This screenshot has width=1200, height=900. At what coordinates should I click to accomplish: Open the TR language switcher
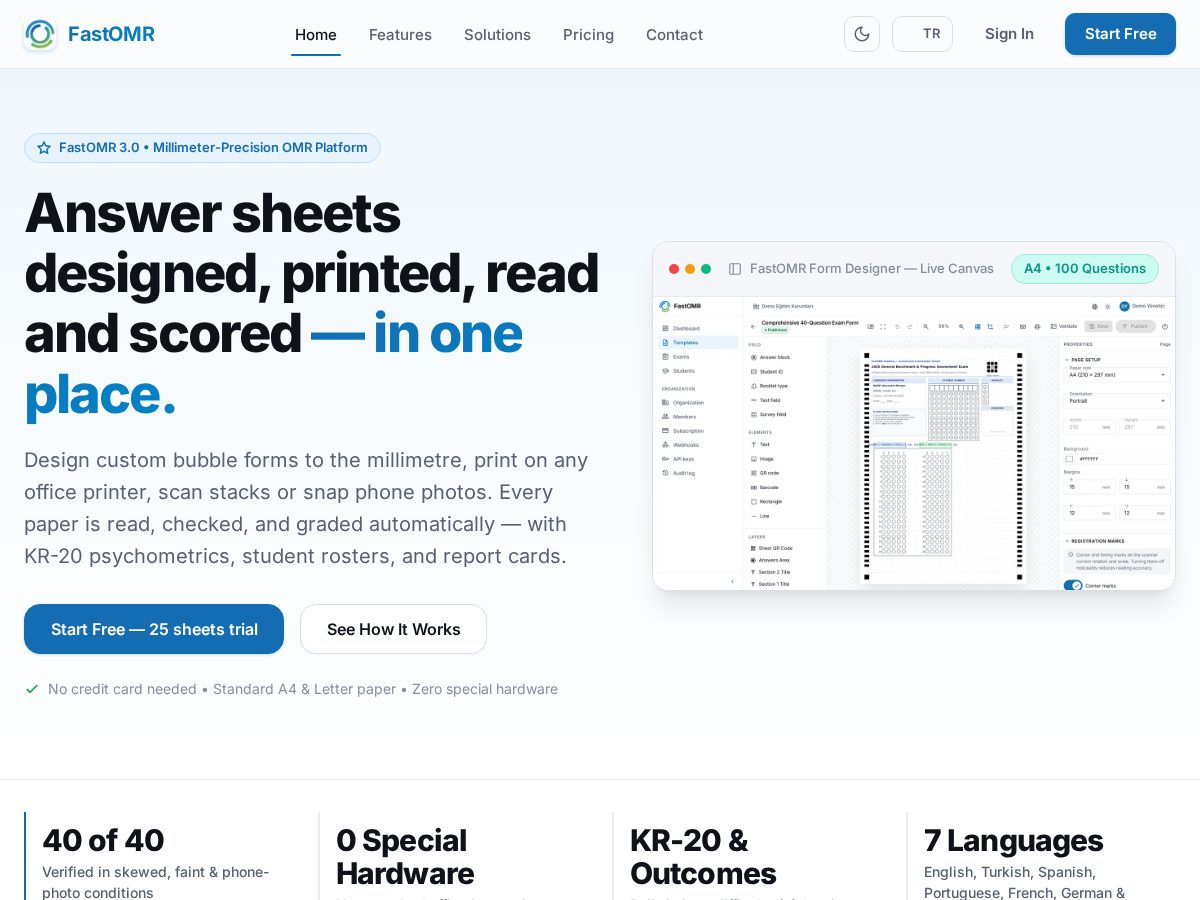tap(922, 34)
